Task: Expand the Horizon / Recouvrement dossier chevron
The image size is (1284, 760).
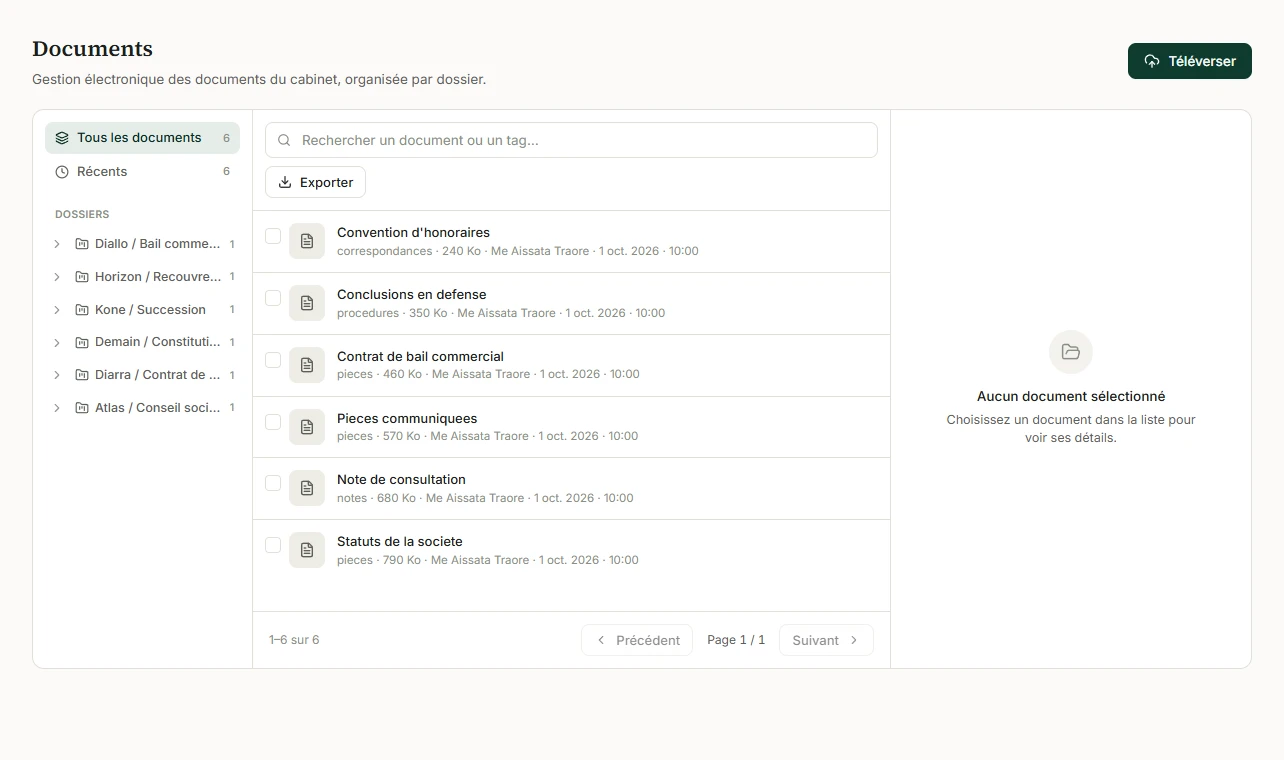Action: pyautogui.click(x=57, y=277)
